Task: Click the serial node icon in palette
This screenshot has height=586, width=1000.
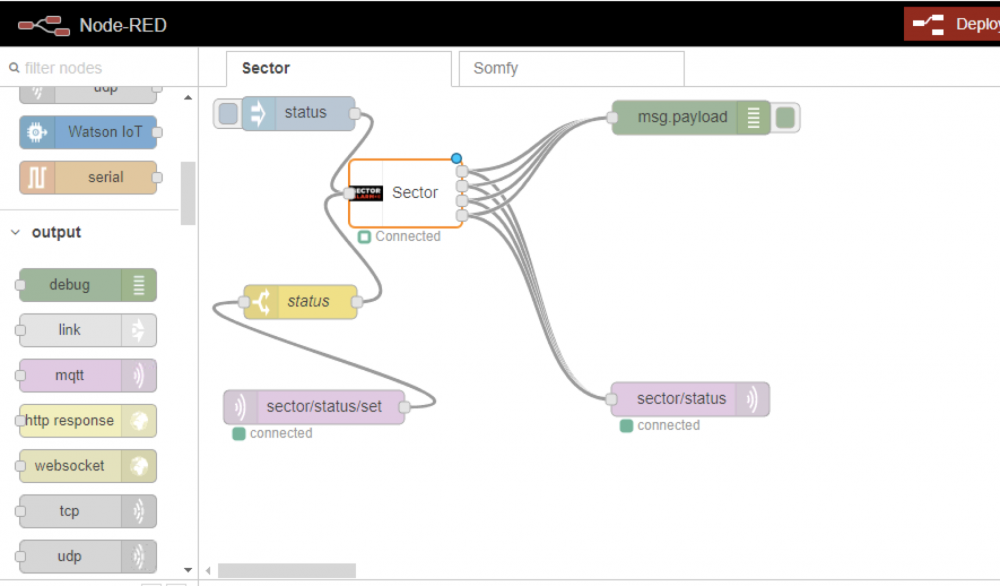Action: tap(37, 178)
